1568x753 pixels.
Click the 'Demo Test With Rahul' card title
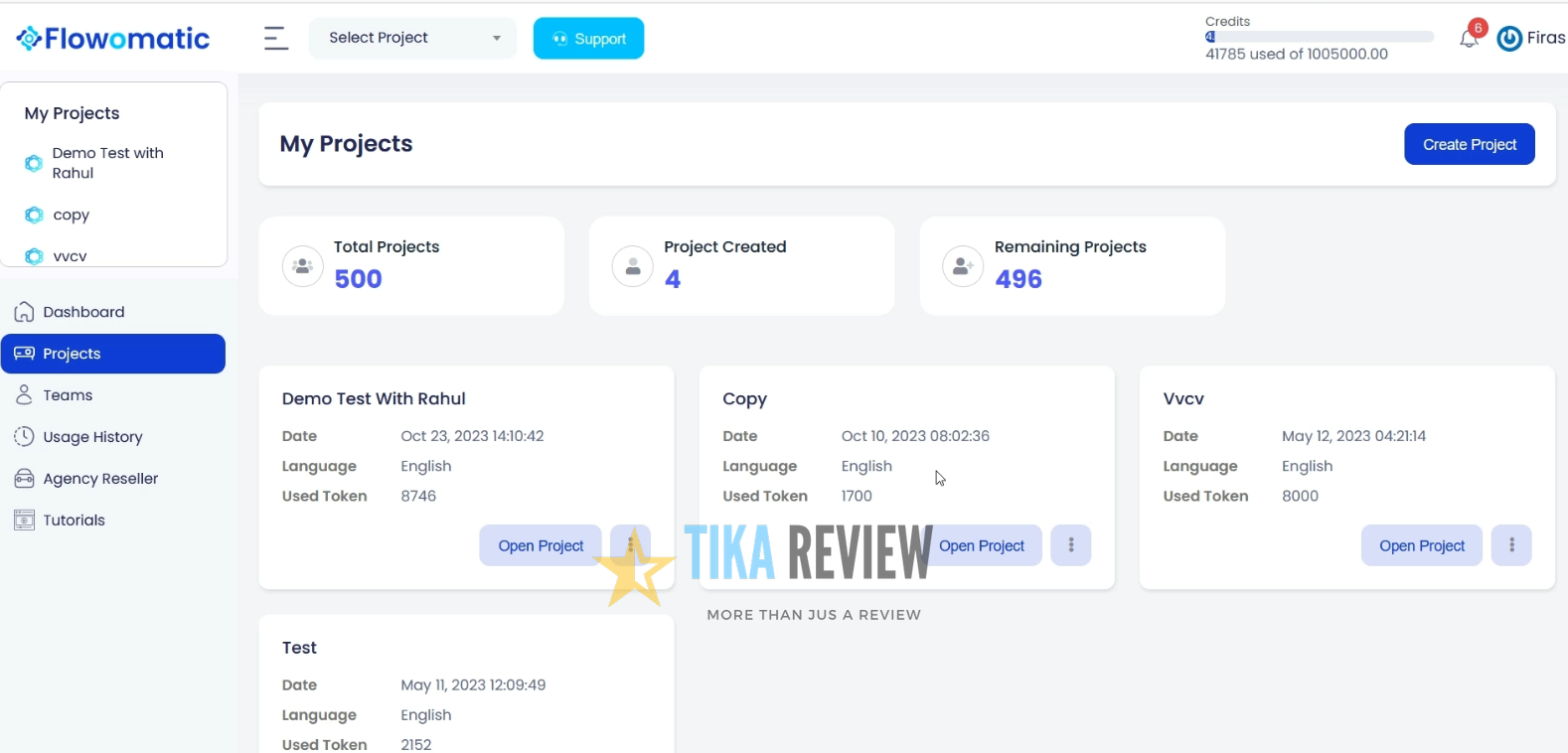tap(374, 398)
